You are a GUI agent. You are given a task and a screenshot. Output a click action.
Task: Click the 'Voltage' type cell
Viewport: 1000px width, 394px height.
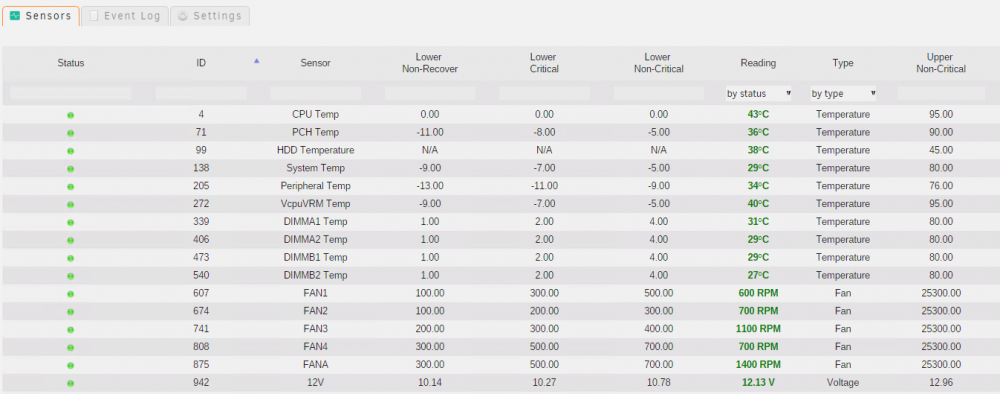(842, 383)
